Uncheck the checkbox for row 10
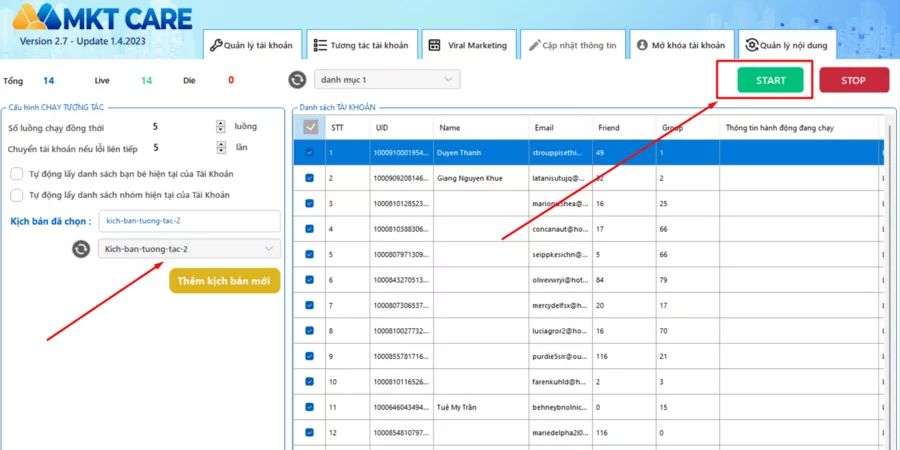The width and height of the screenshot is (900, 450). [310, 381]
